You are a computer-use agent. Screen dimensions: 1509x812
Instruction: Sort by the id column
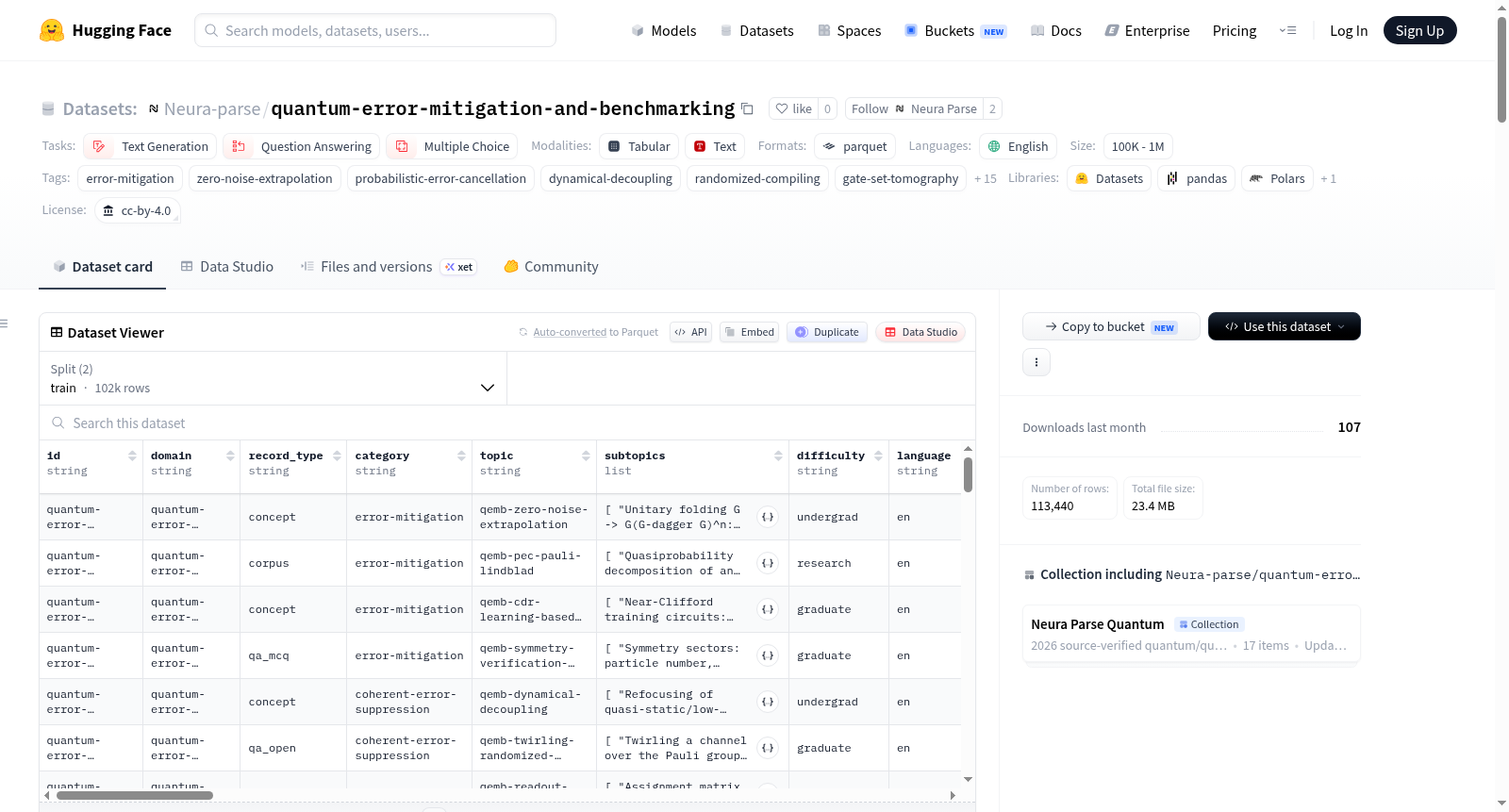coord(132,456)
